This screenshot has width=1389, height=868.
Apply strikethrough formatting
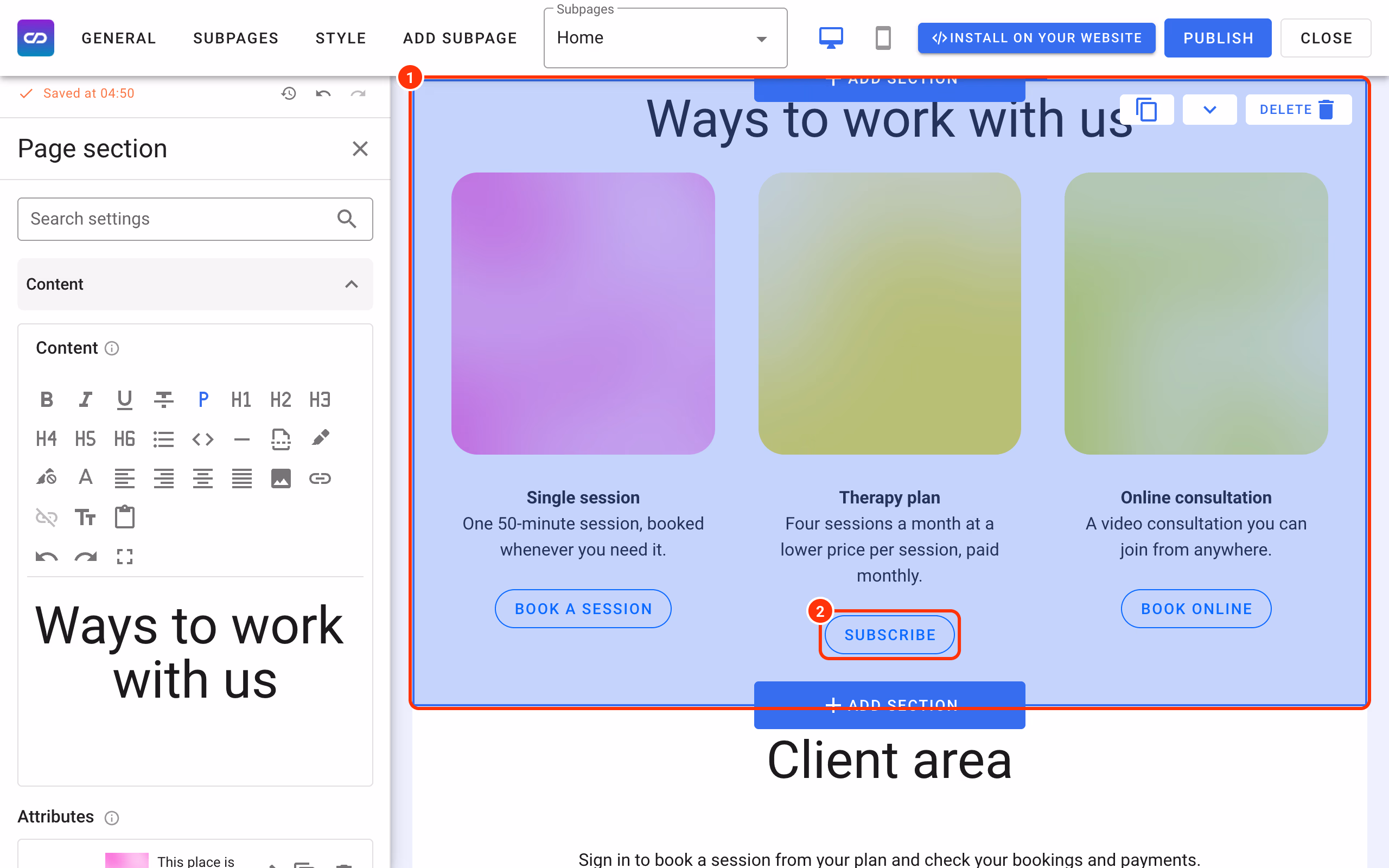[x=163, y=400]
